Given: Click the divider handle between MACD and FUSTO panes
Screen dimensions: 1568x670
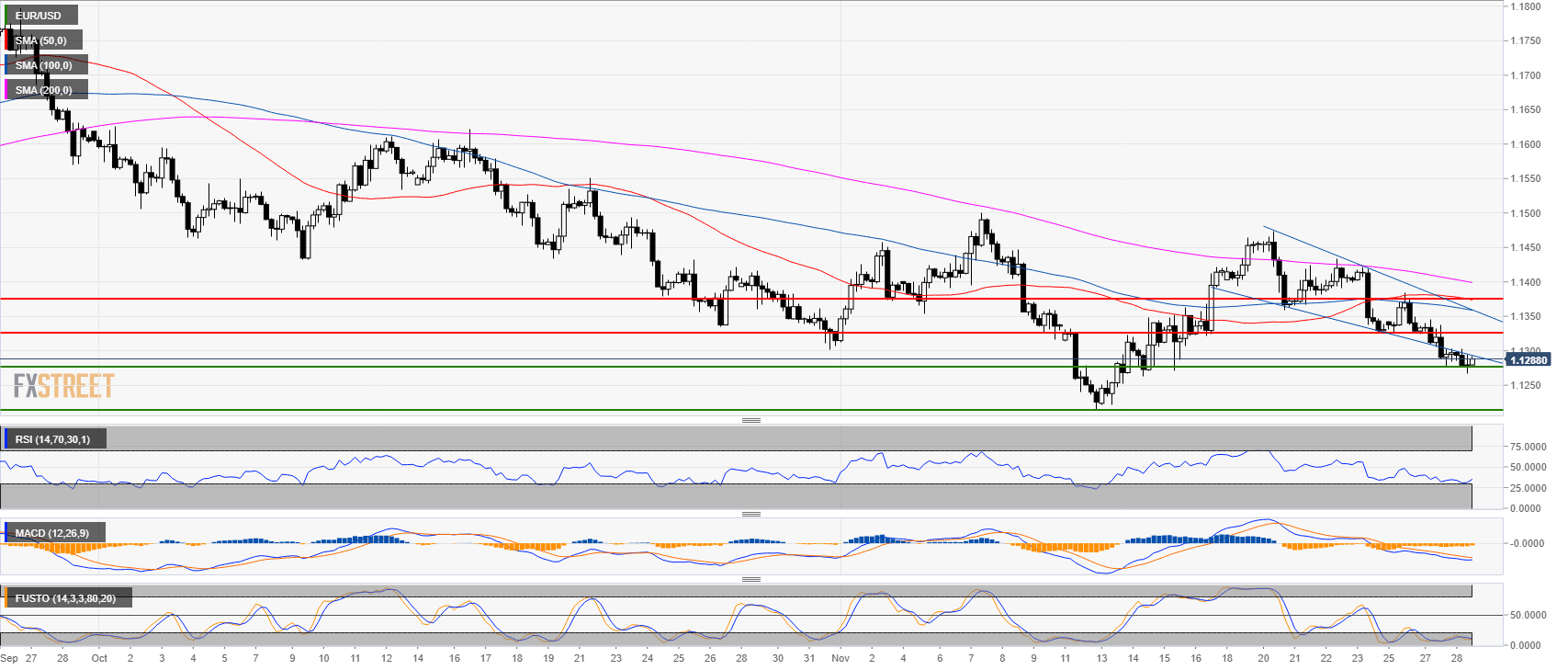Looking at the screenshot, I should click(x=750, y=579).
